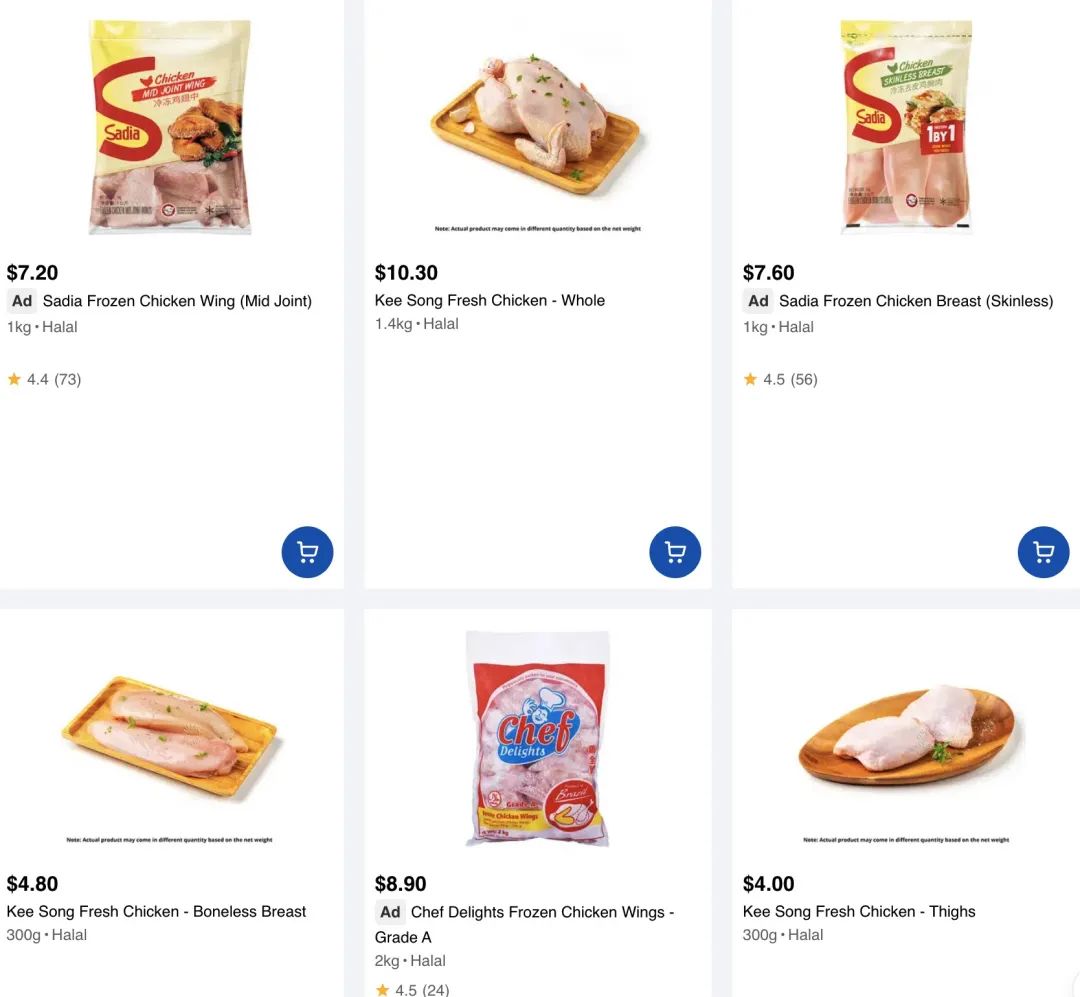
Task: Click whole chicken on wooden tray image
Action: pos(537,125)
